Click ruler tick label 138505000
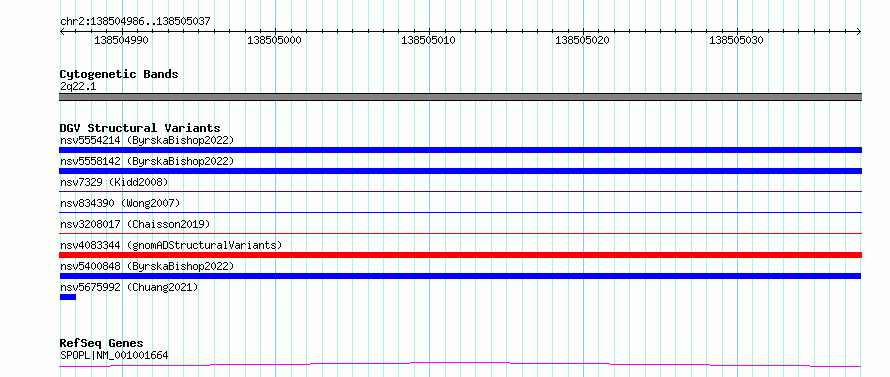Screen dimensions: 890x377 tap(275, 40)
